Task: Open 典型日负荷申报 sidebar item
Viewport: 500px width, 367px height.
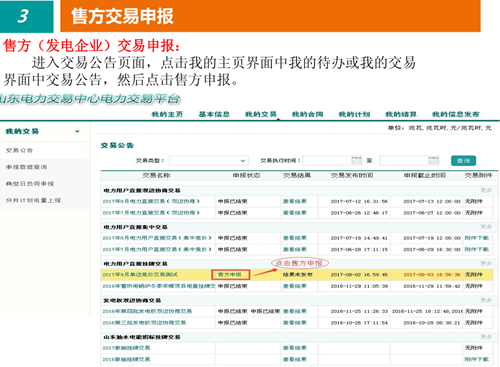Action: tap(30, 184)
